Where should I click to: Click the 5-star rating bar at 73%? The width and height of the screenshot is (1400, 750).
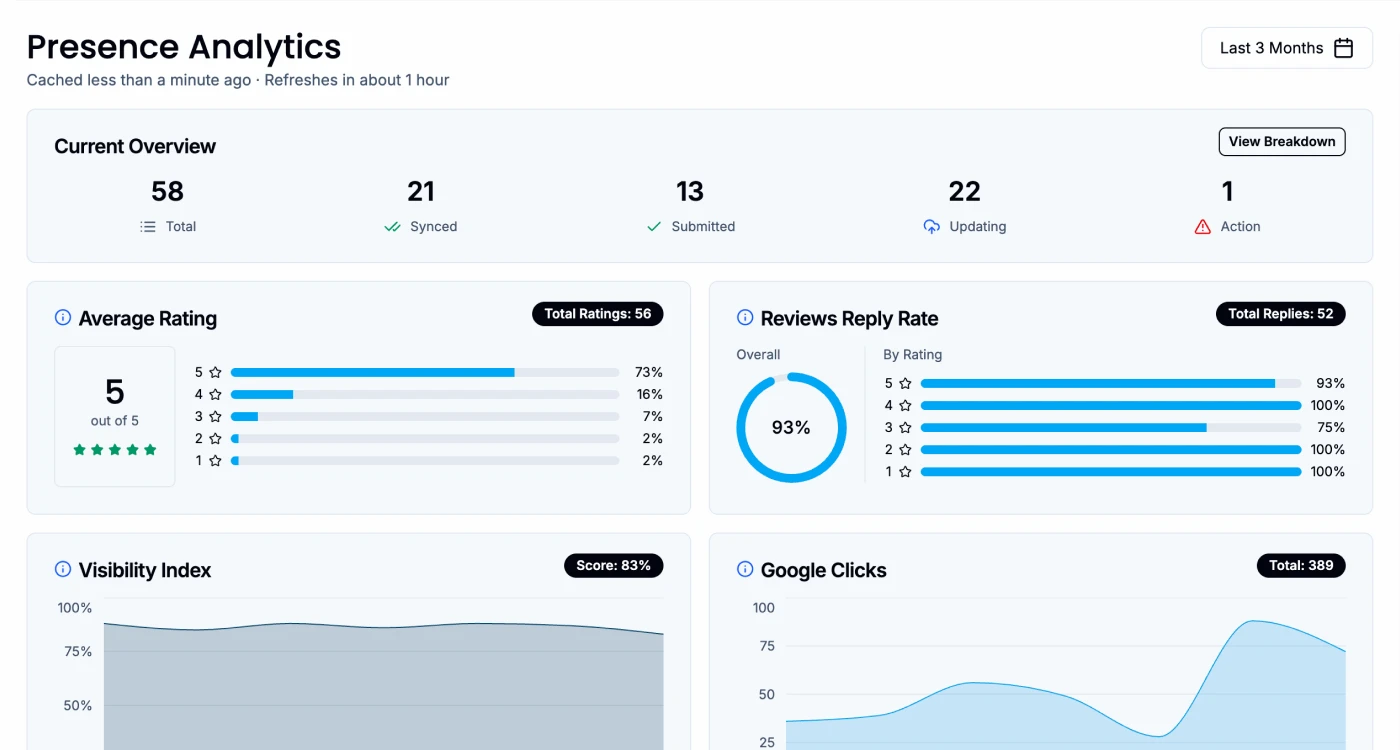(x=424, y=372)
